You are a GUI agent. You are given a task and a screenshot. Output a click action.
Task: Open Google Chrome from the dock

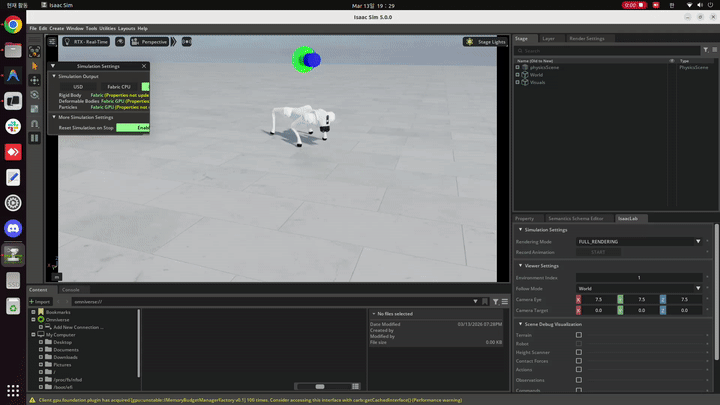pyautogui.click(x=13, y=25)
